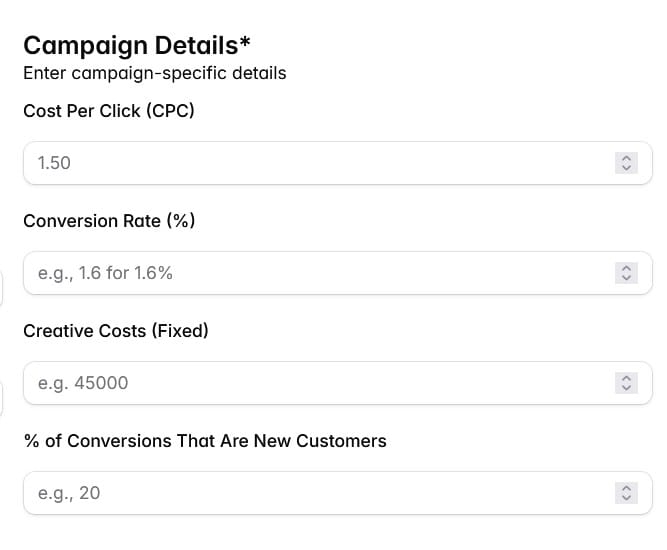The width and height of the screenshot is (667, 550).
Task: Decrement the Conversion Rate stepper down arrow
Action: [626, 277]
